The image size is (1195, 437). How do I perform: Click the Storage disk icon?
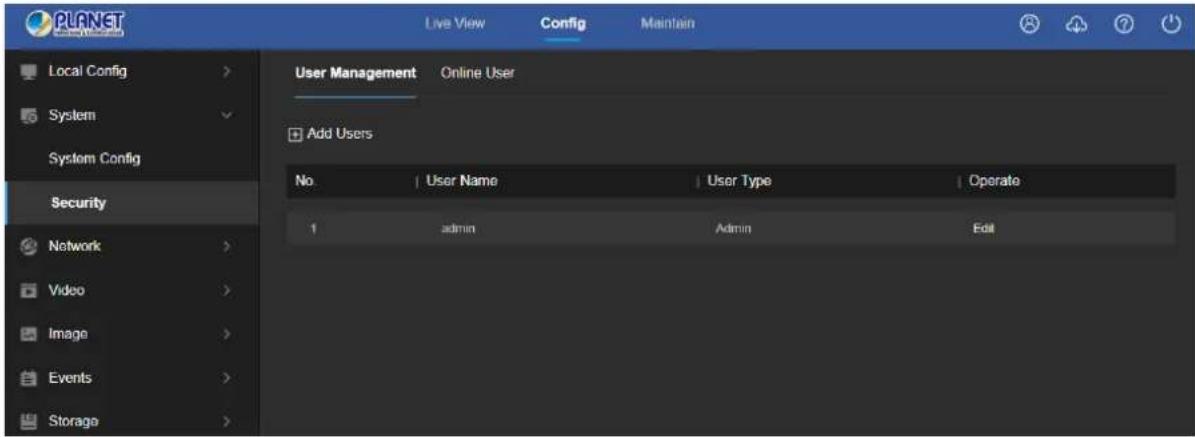pos(29,421)
